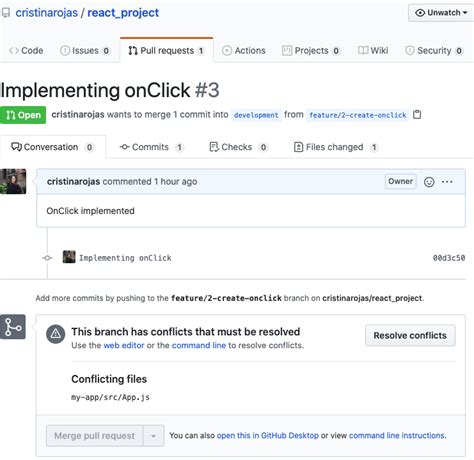Click small commit author avatar
The width and height of the screenshot is (474, 460).
pyautogui.click(x=69, y=257)
